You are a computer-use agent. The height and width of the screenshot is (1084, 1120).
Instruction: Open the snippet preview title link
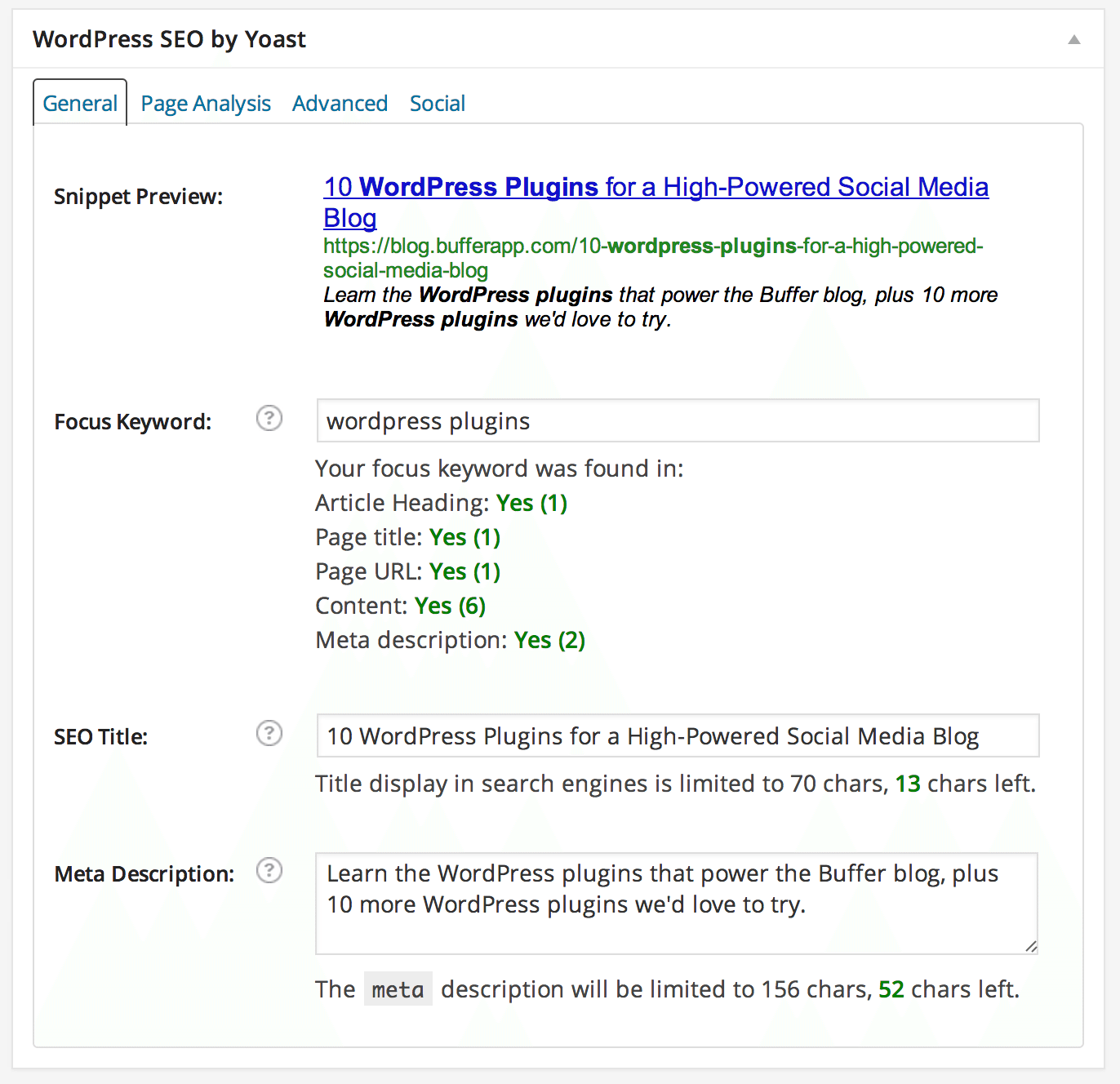coord(653,187)
